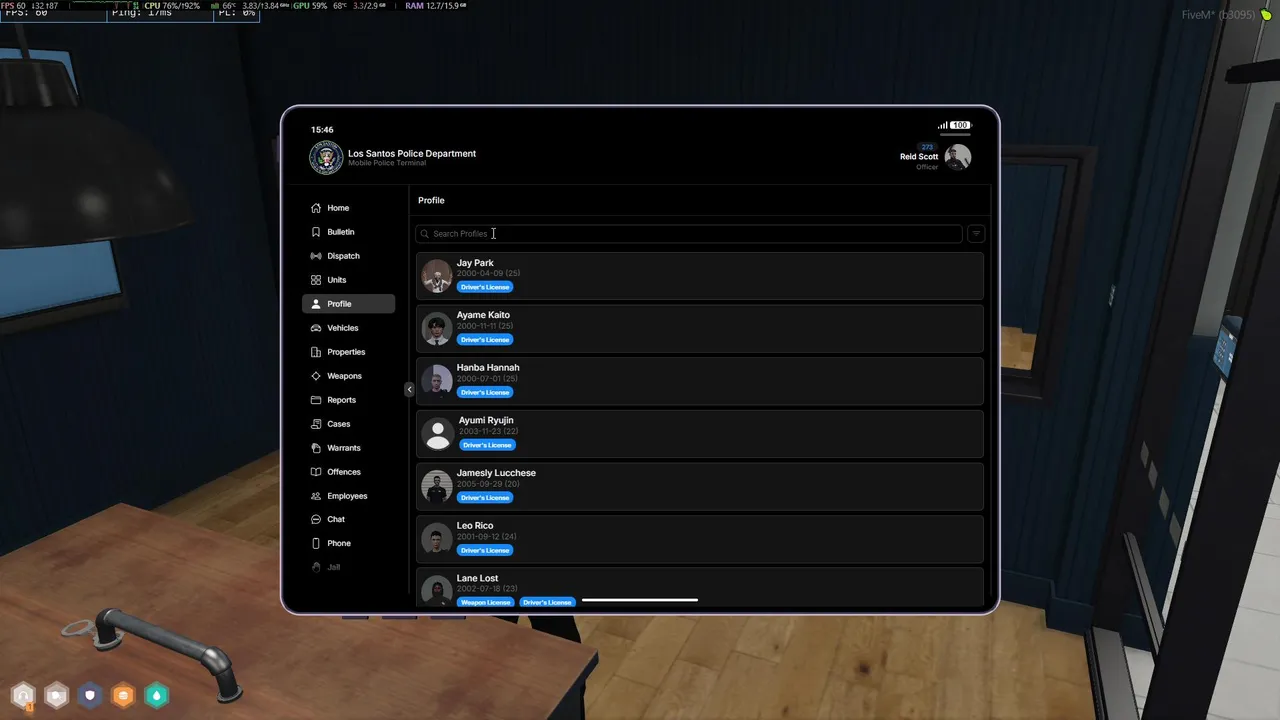Viewport: 1280px width, 720px height.
Task: Click the Los Santos Police Department title
Action: pos(412,154)
